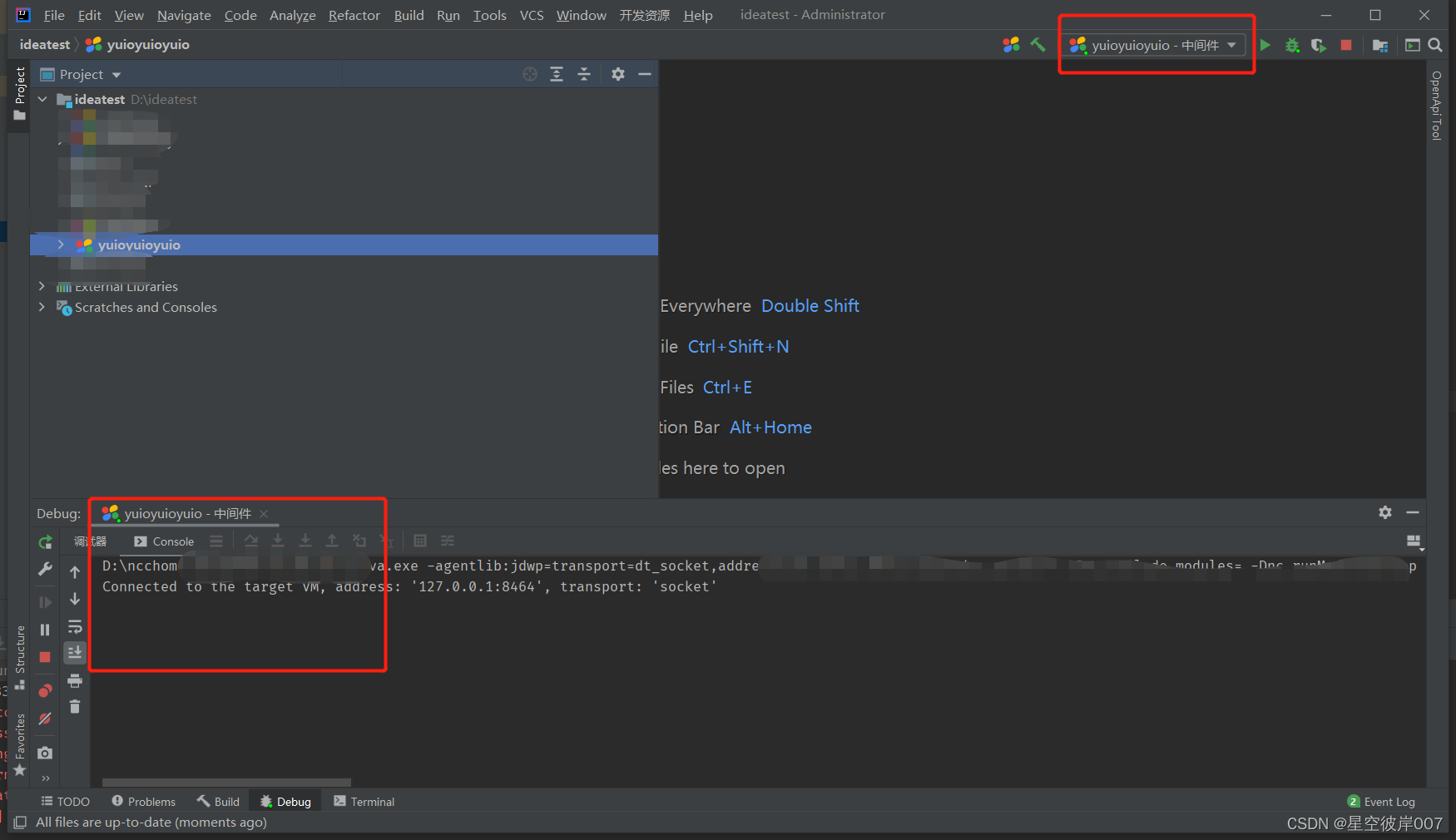Click the colorful four-petal plugin icon in toolbar
This screenshot has width=1456, height=840.
[1011, 45]
